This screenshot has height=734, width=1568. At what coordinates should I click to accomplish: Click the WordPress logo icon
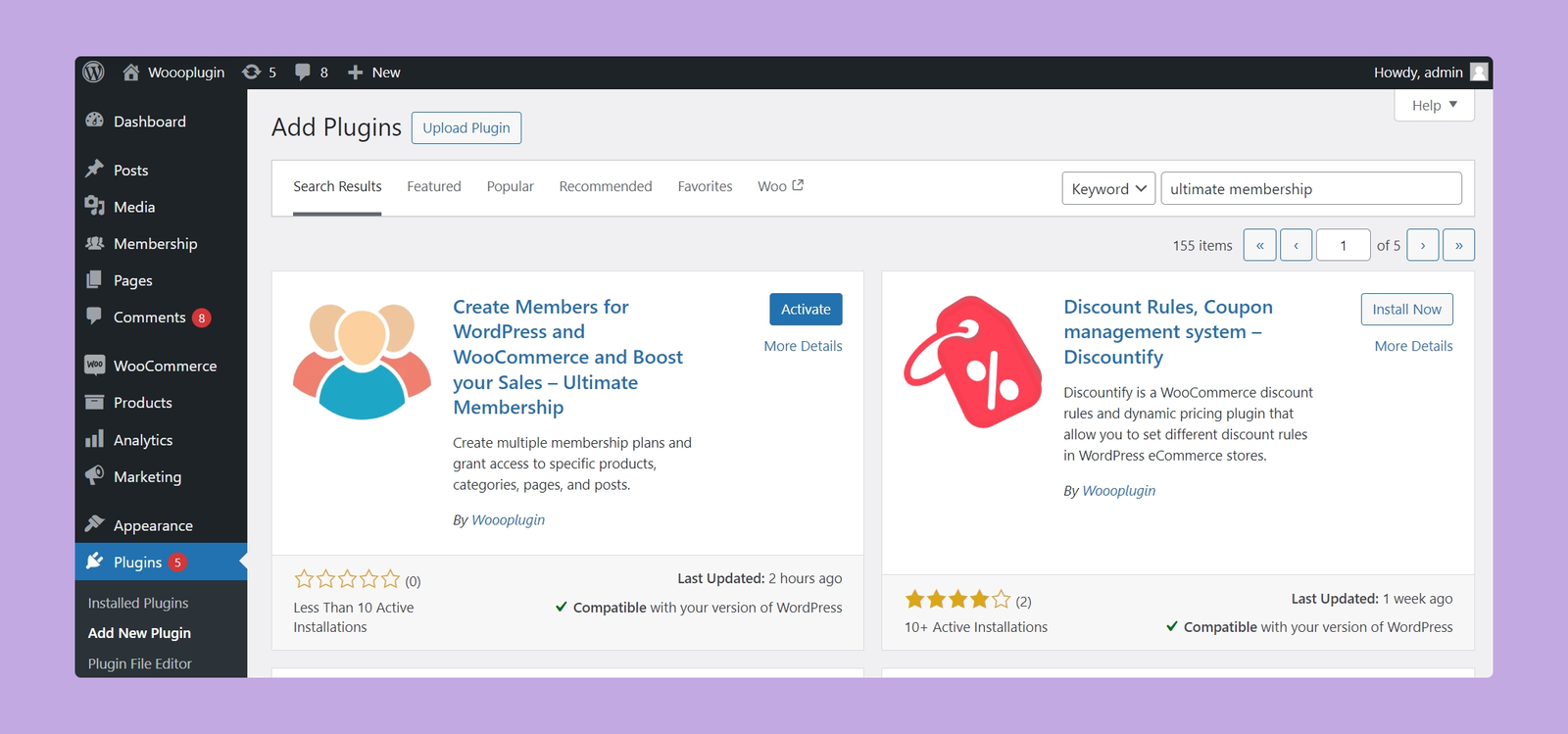(x=94, y=72)
